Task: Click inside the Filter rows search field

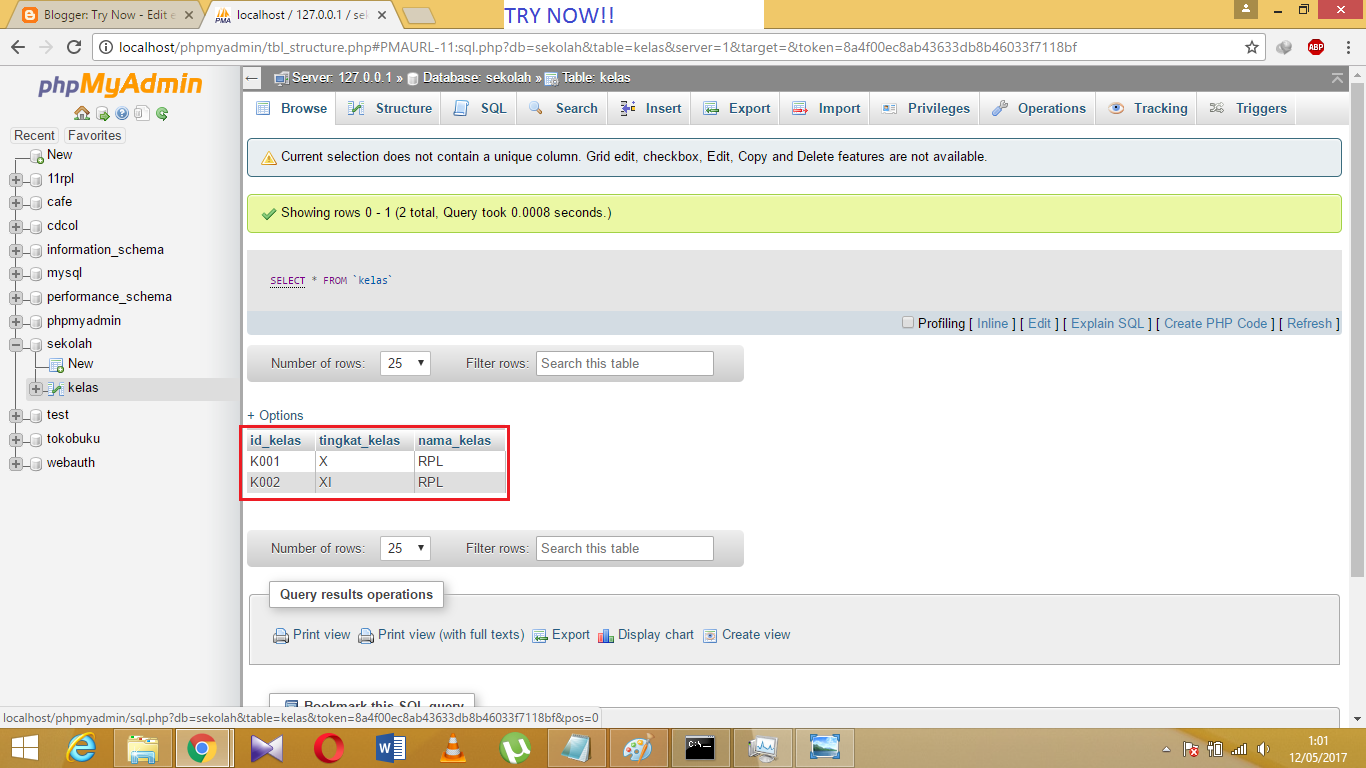Action: click(x=624, y=363)
